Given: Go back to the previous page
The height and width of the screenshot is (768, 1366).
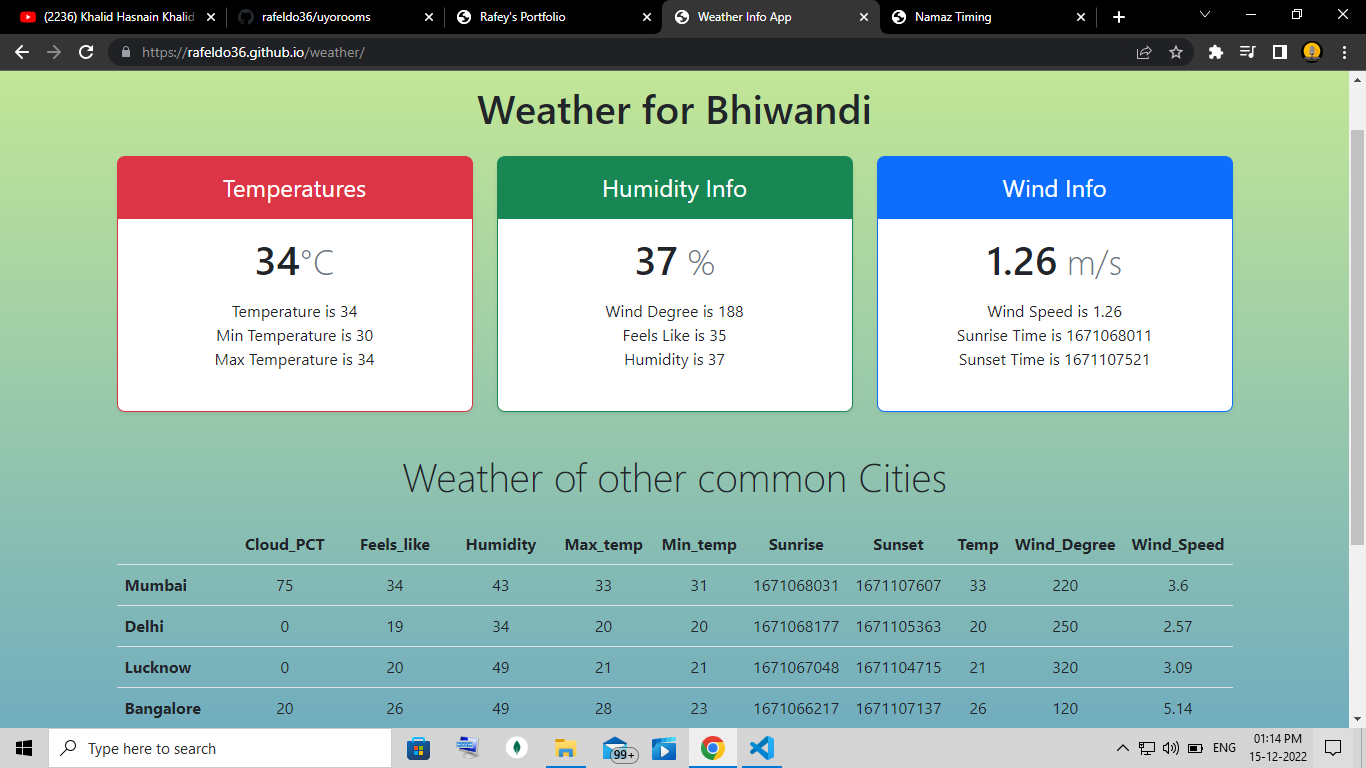Looking at the screenshot, I should 22,52.
